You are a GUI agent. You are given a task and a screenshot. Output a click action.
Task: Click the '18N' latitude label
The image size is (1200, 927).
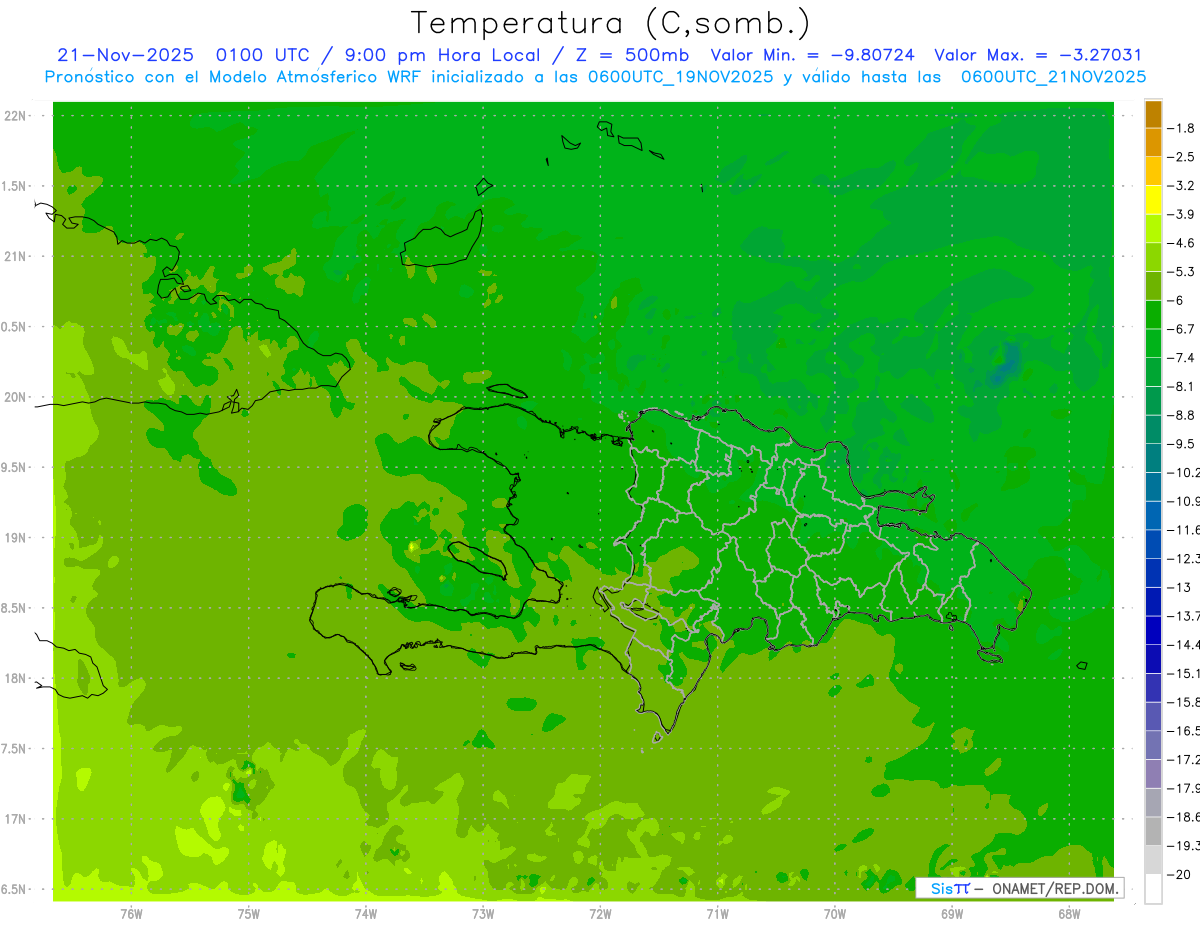pos(16,678)
